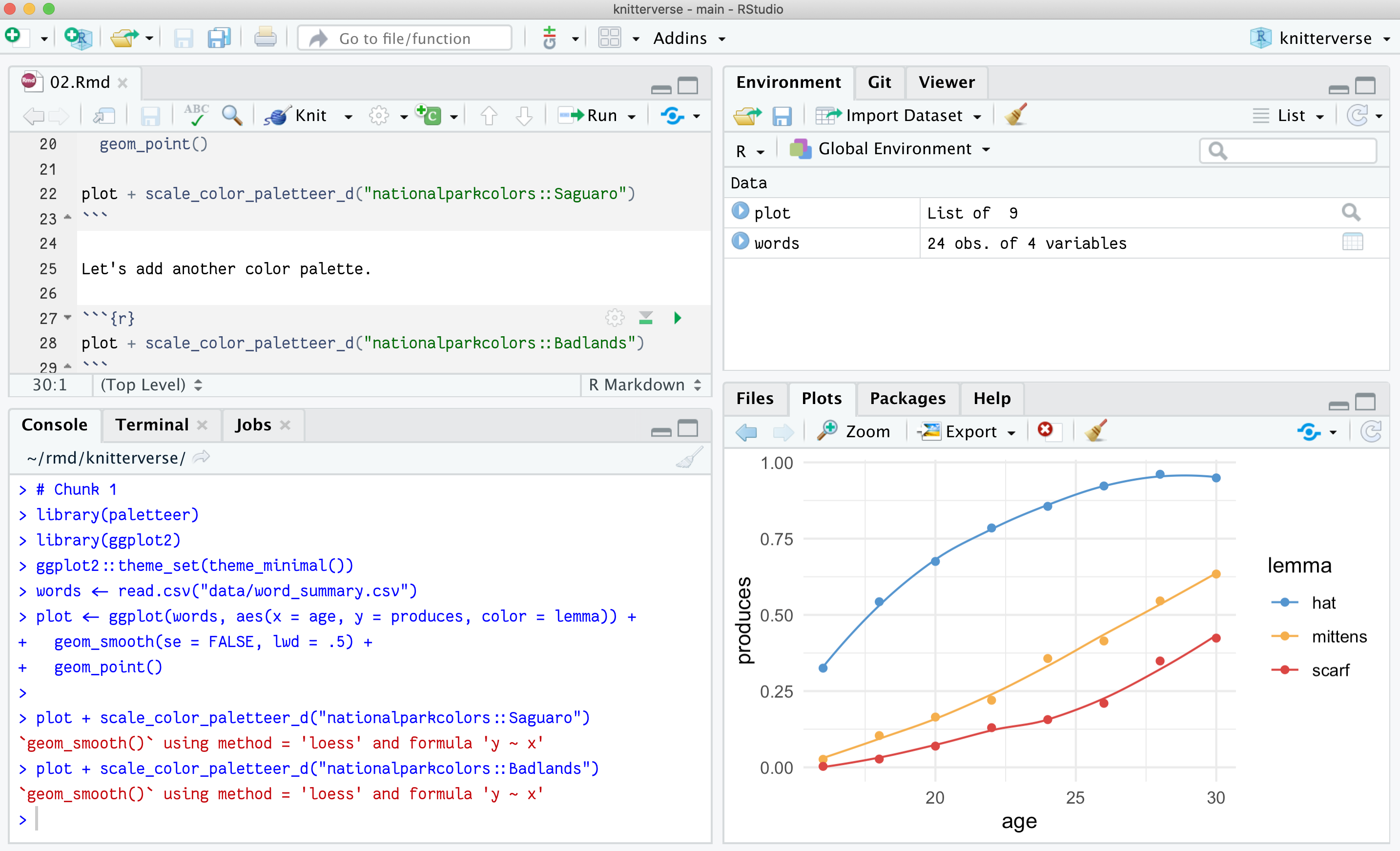
Task: Collapse the chunk fold arrow at line 27
Action: click(68, 318)
